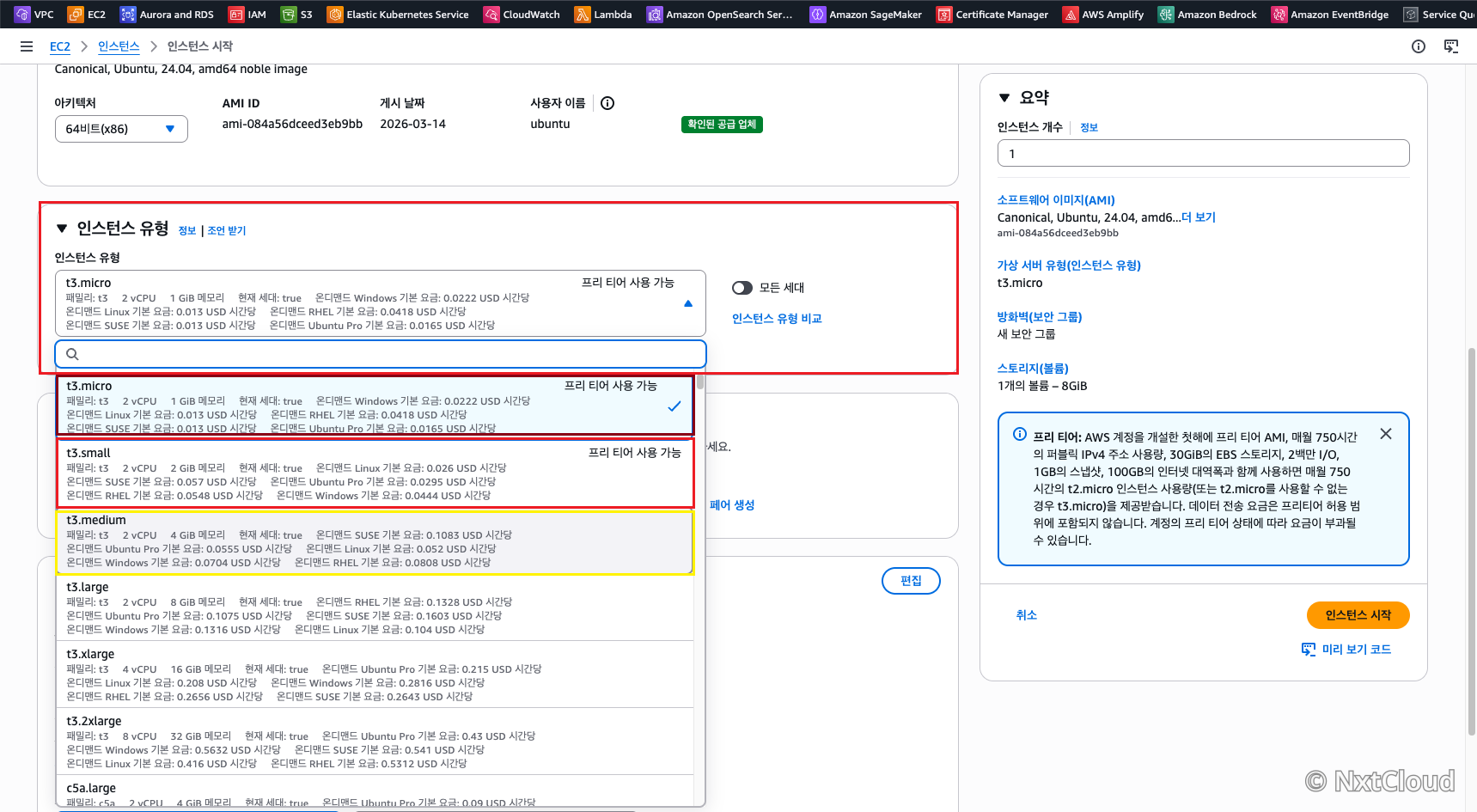Click the info icon in the 프리 티어 notice
The width and height of the screenshot is (1477, 812).
tap(1020, 434)
